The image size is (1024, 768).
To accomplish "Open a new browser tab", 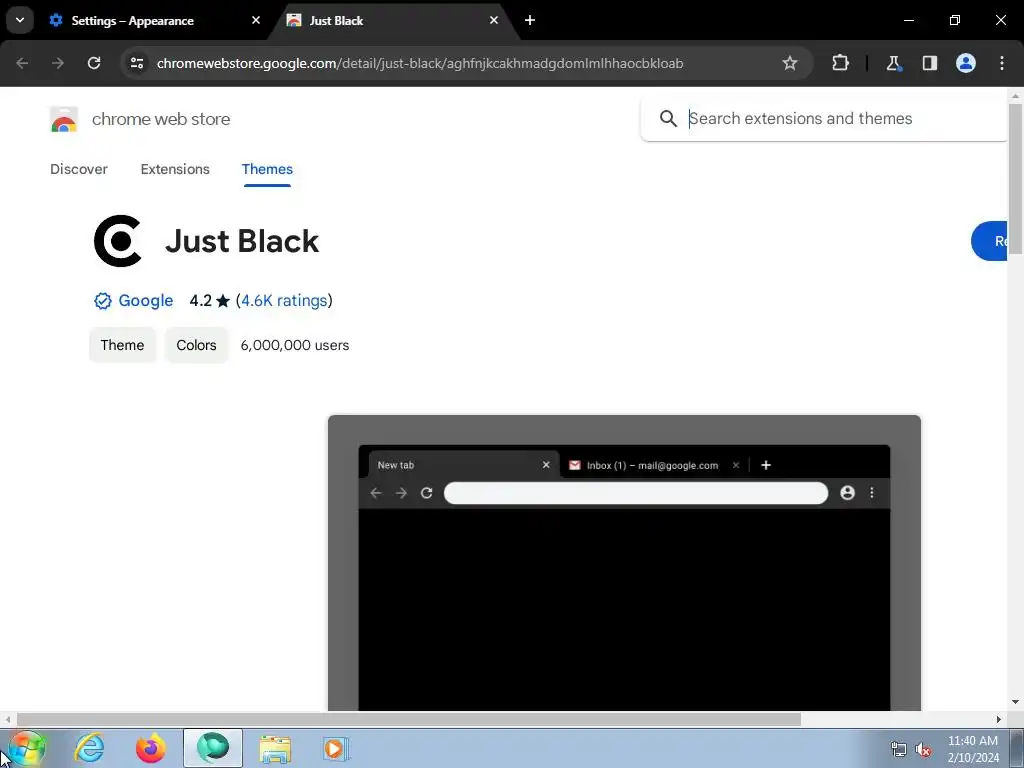I will click(x=530, y=20).
